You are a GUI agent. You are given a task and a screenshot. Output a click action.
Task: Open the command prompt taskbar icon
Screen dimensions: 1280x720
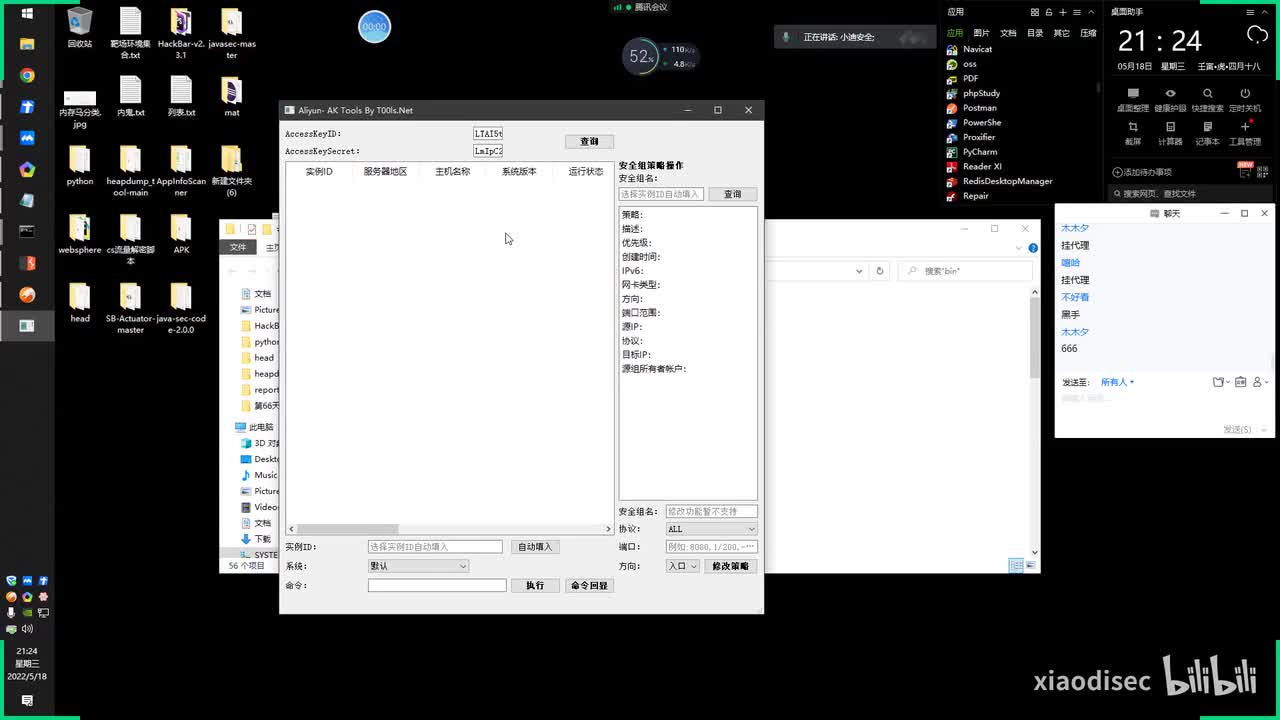click(27, 232)
